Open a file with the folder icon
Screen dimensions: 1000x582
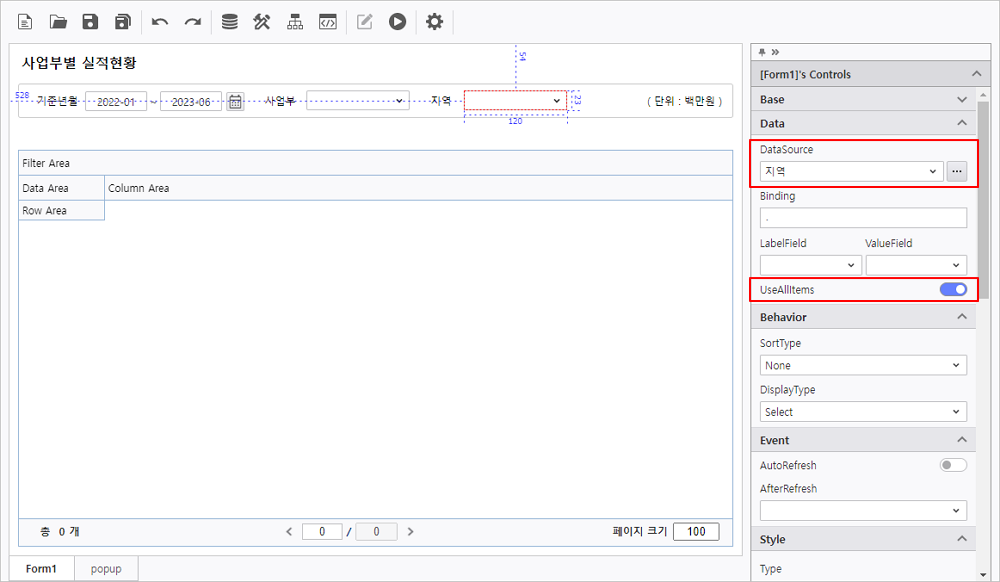tap(58, 21)
